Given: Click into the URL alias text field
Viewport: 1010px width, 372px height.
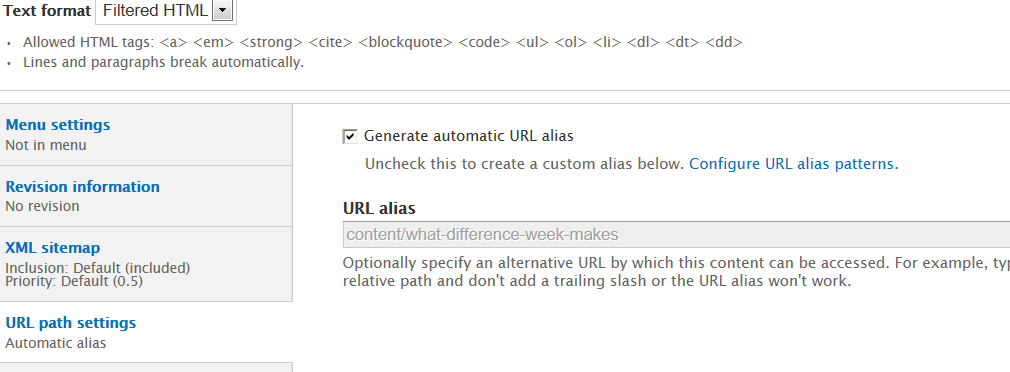Looking at the screenshot, I should [x=676, y=234].
